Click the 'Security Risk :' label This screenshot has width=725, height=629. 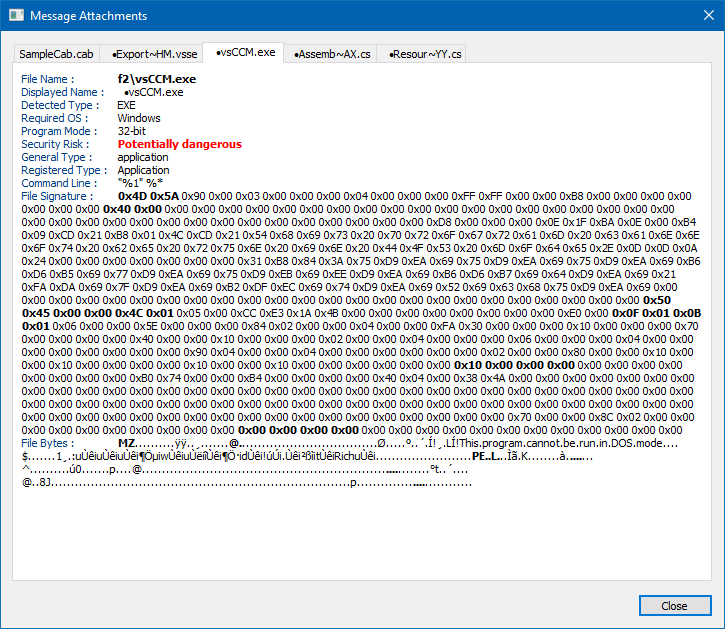pos(55,144)
